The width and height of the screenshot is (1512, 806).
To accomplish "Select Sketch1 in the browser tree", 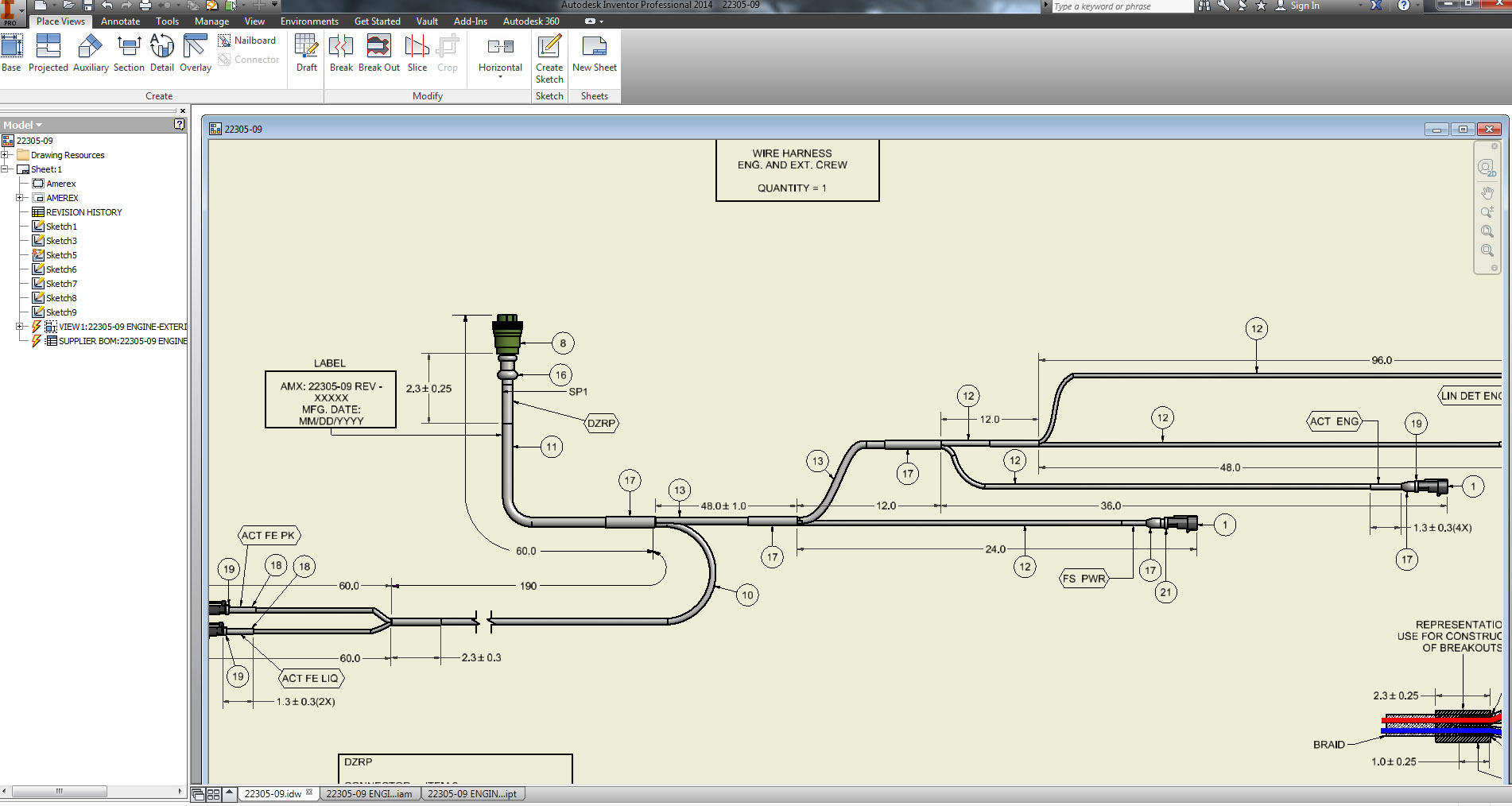I will pos(55,227).
